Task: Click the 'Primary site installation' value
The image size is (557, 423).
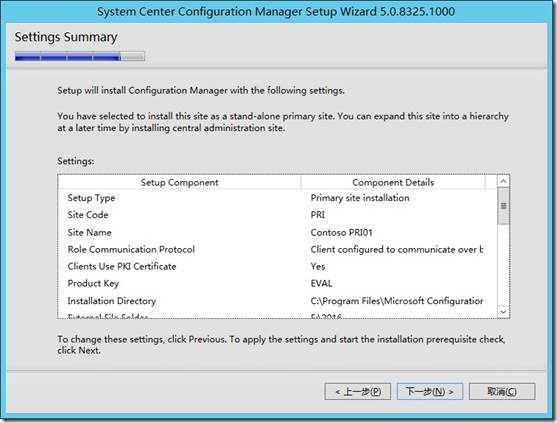Action: 360,198
